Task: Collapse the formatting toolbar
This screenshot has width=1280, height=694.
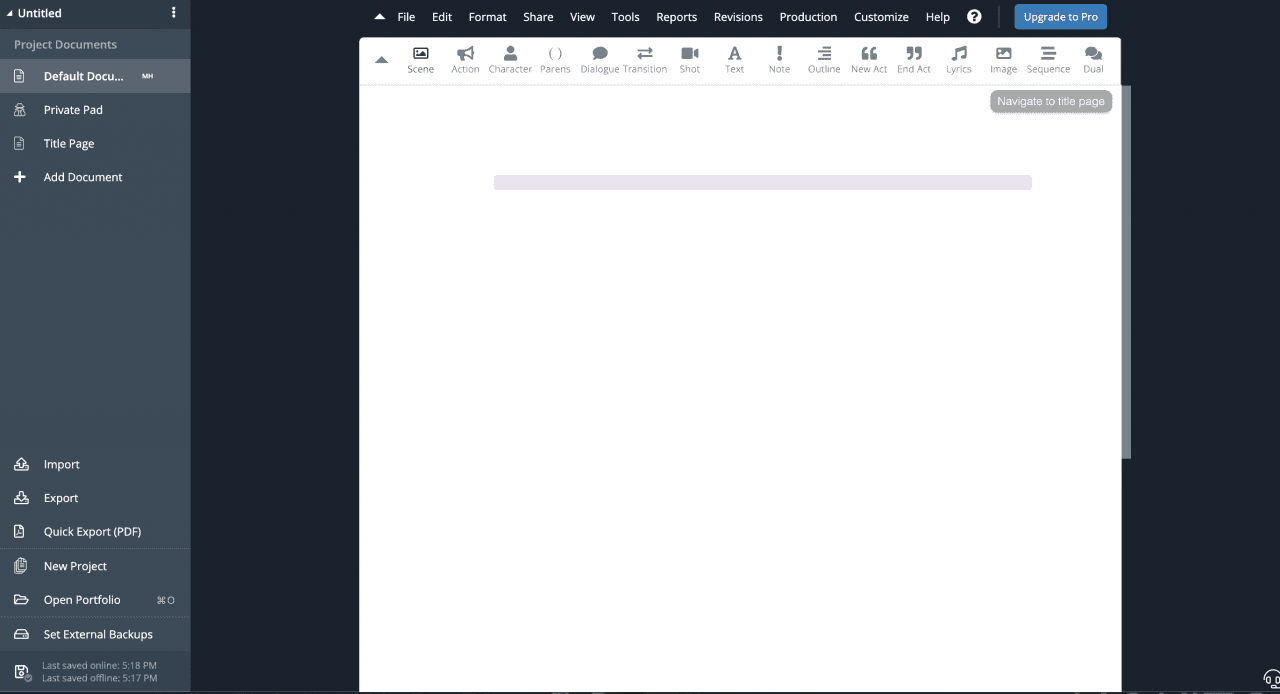Action: click(381, 59)
